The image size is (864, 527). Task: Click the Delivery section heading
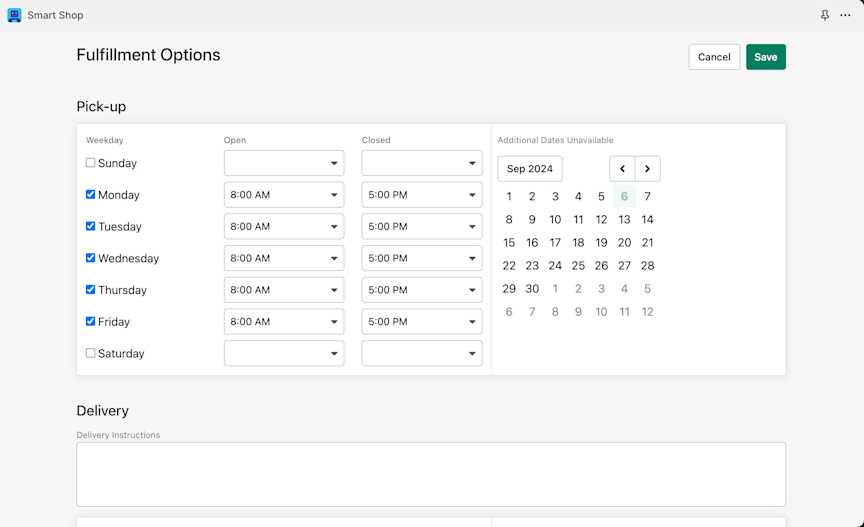[x=102, y=411]
